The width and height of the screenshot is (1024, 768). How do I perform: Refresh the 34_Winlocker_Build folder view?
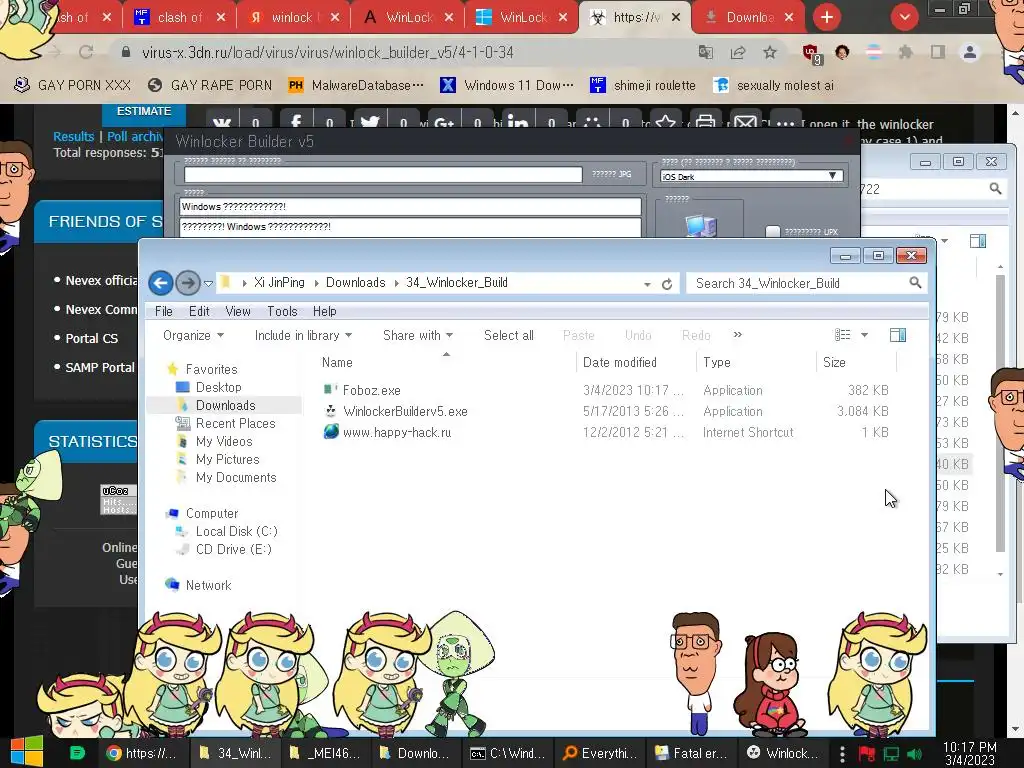667,284
